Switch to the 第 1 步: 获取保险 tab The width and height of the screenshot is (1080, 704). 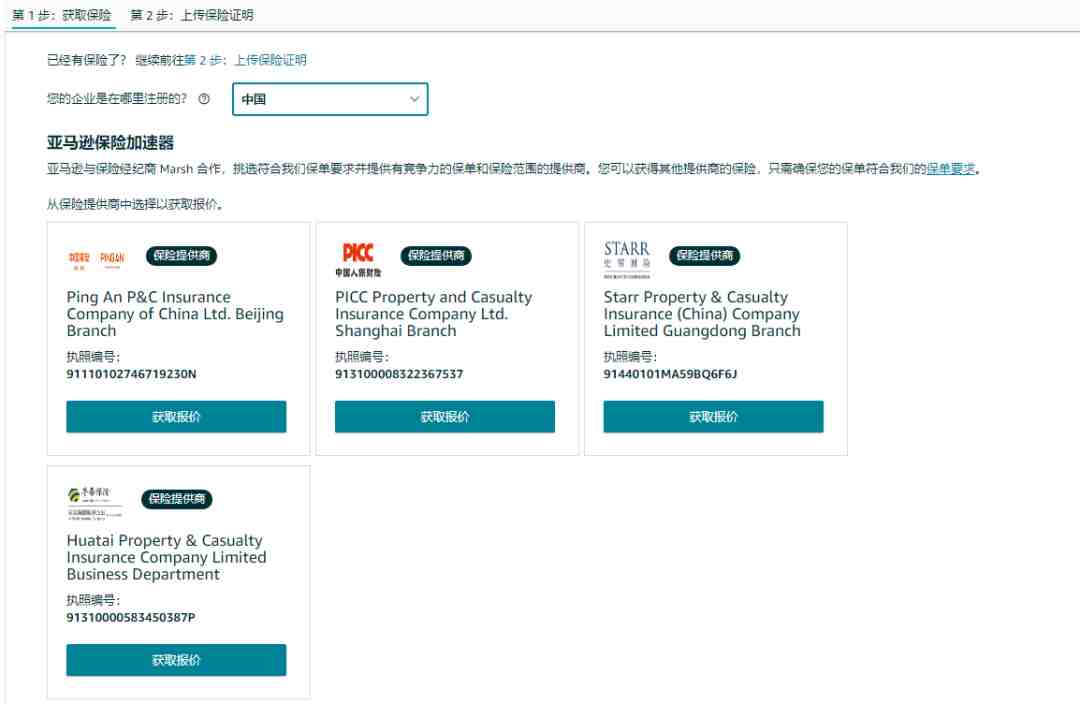(x=62, y=15)
